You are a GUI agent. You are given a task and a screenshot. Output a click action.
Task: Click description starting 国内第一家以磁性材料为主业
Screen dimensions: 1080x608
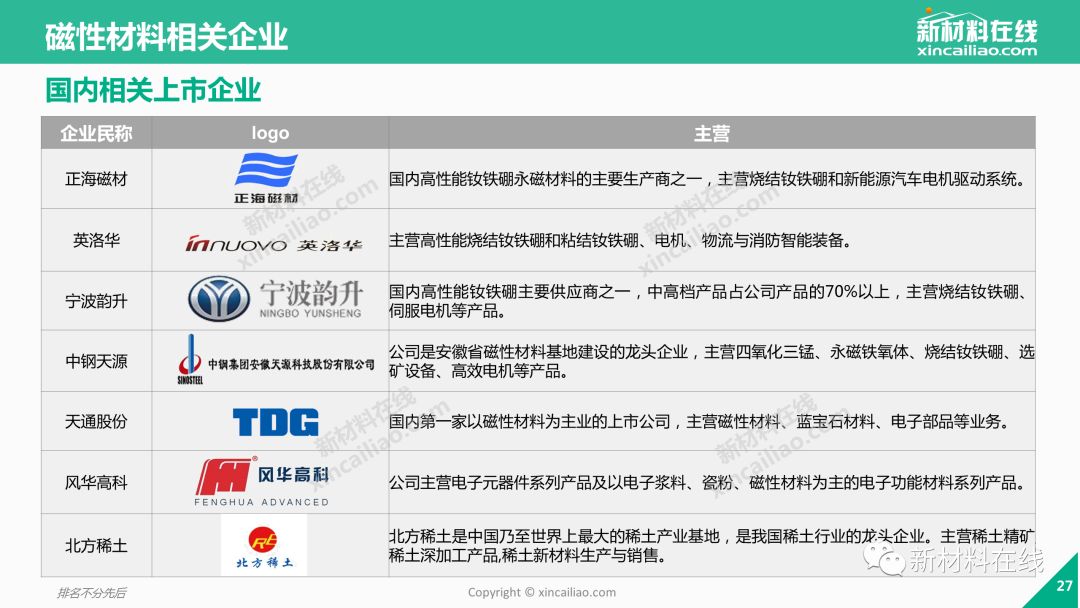[699, 421]
